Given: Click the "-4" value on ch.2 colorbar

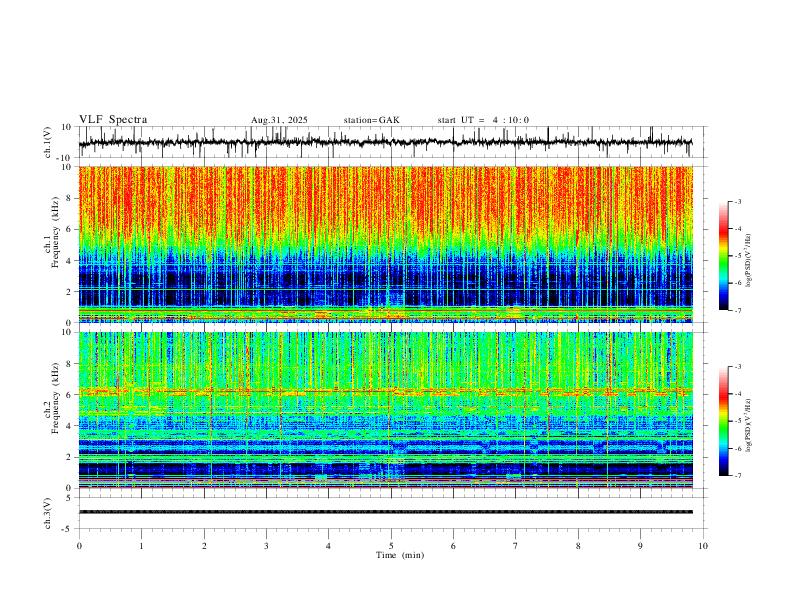Looking at the screenshot, I should (737, 394).
